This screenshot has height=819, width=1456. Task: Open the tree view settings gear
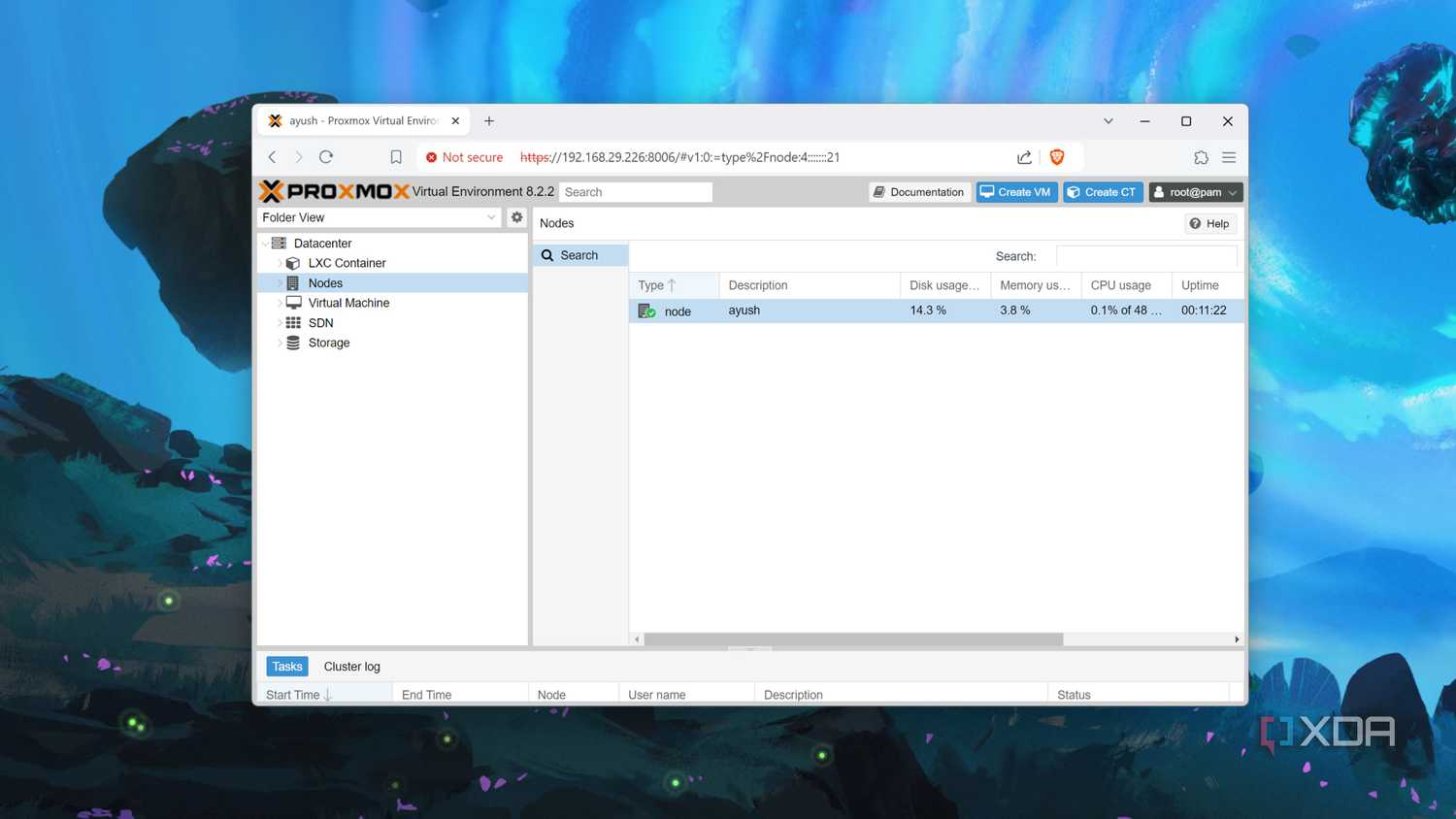coord(517,217)
